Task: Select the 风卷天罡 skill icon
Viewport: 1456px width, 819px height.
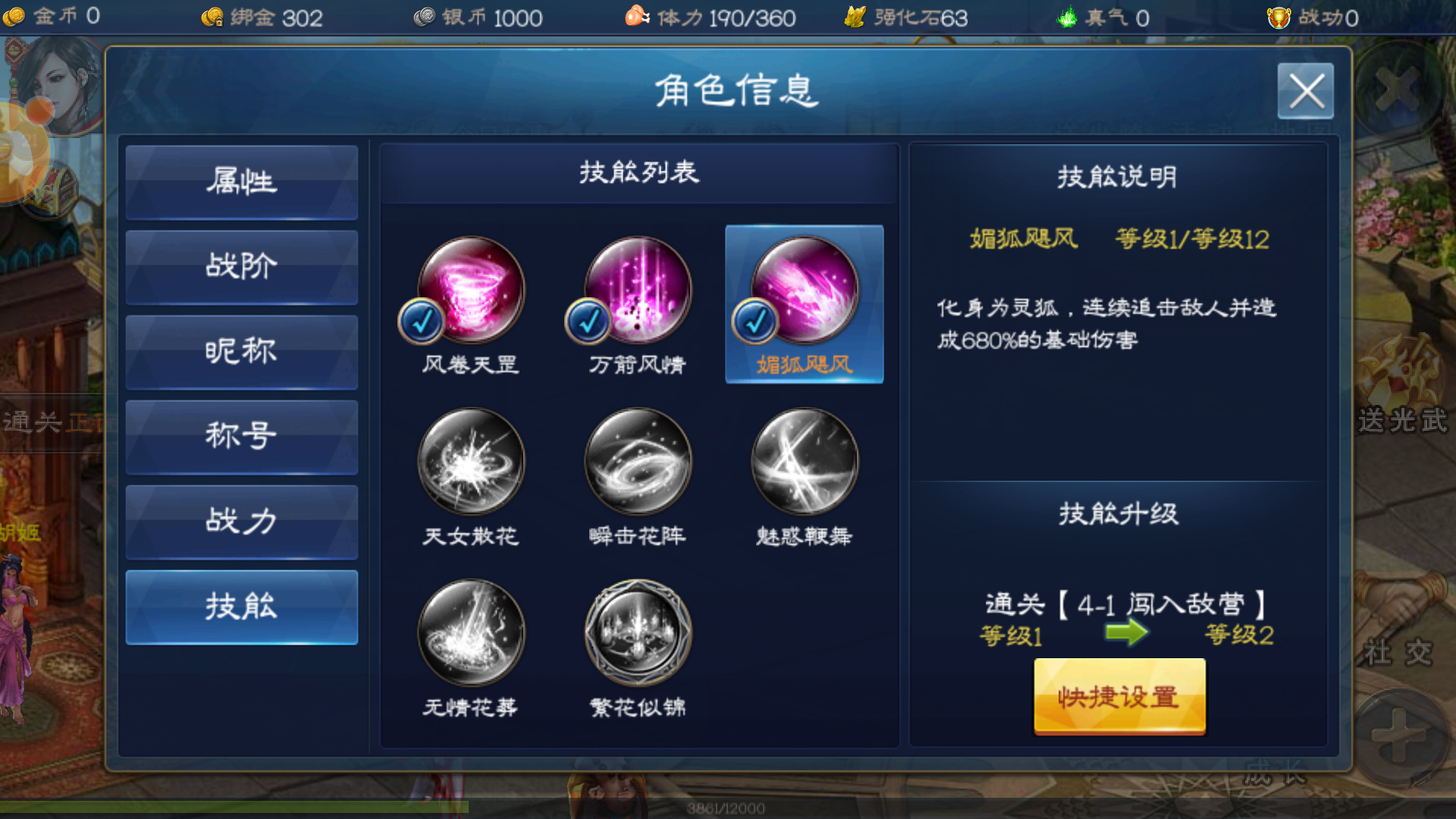Action: coord(471,290)
